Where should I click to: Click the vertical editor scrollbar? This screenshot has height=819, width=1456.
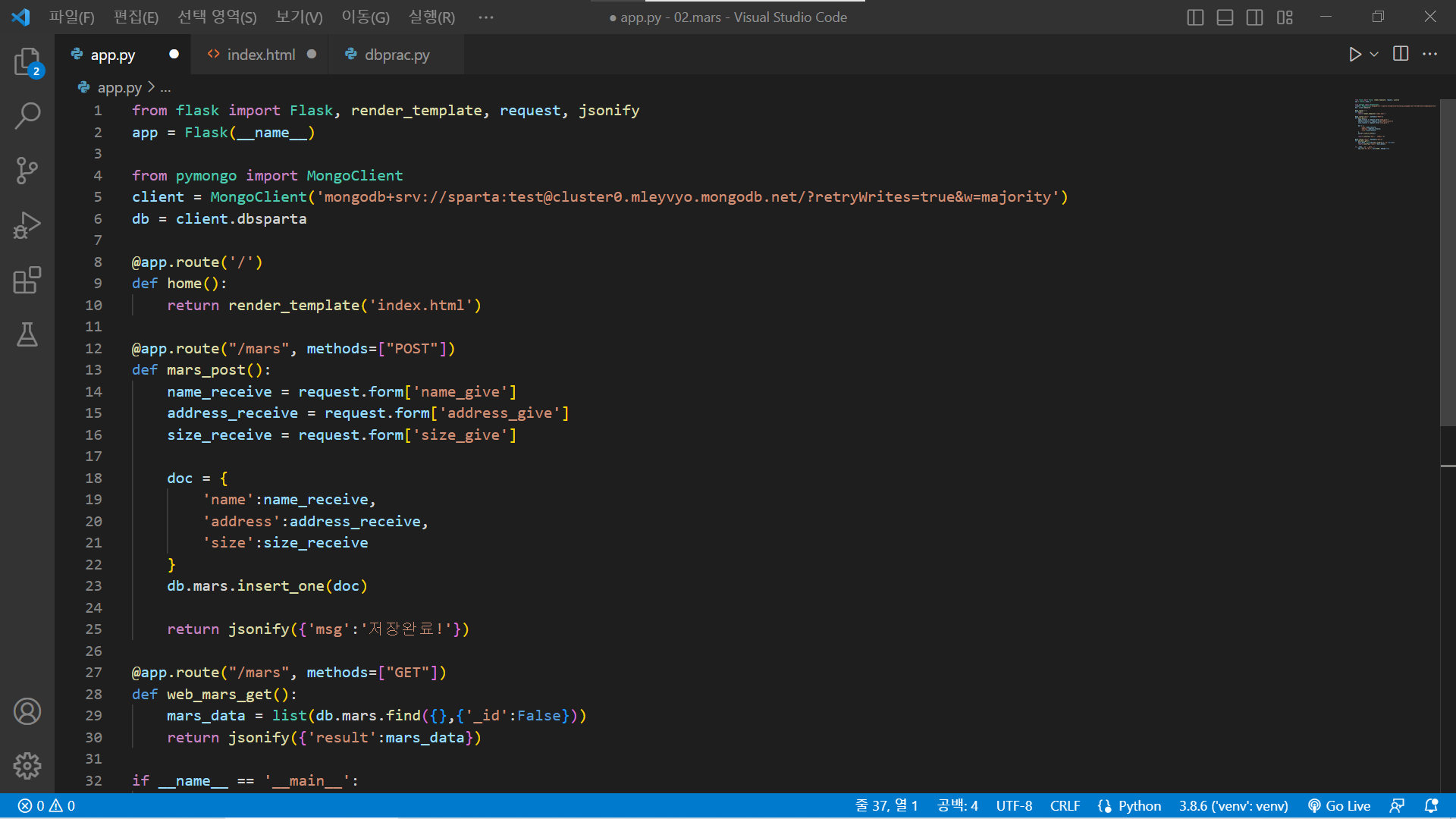pos(1448,262)
